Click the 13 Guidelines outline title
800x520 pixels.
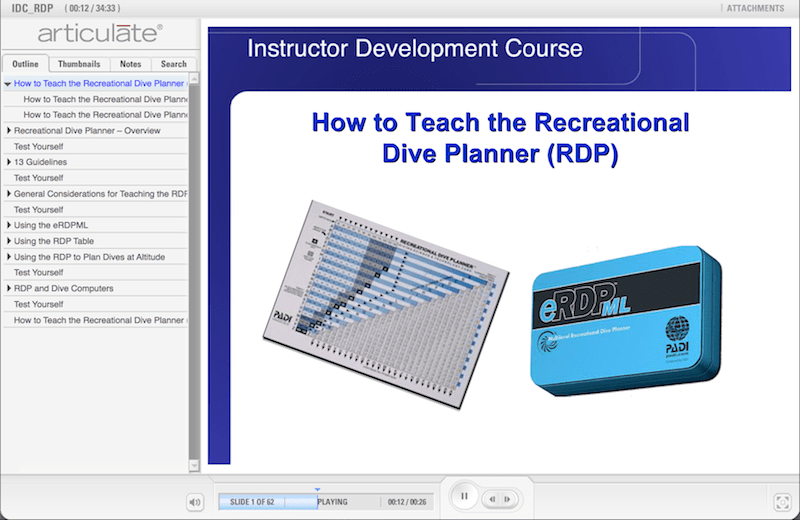point(40,162)
